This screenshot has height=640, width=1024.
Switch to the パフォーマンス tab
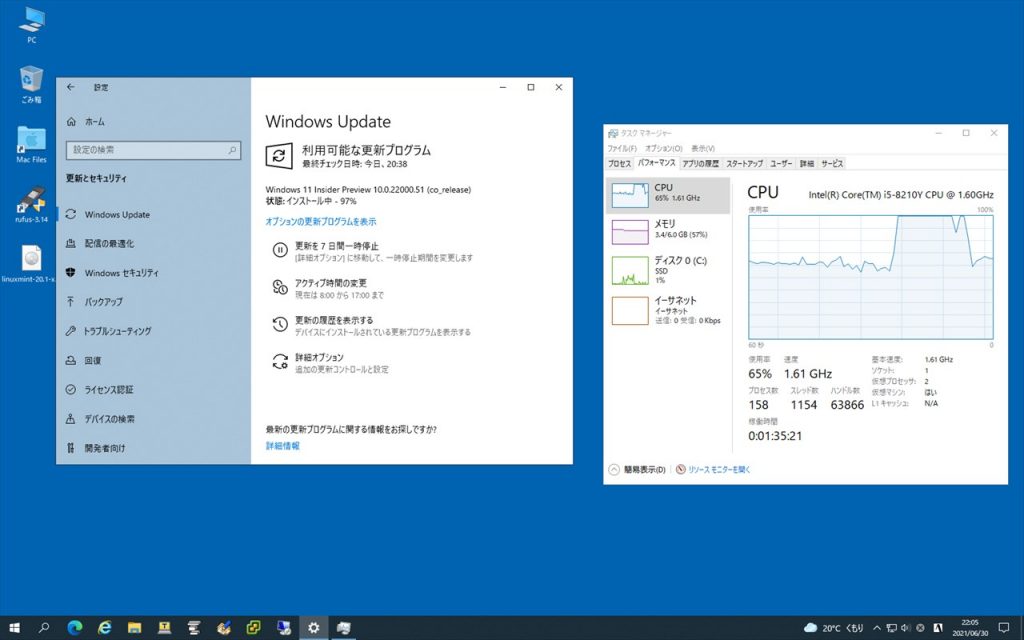pyautogui.click(x=656, y=163)
